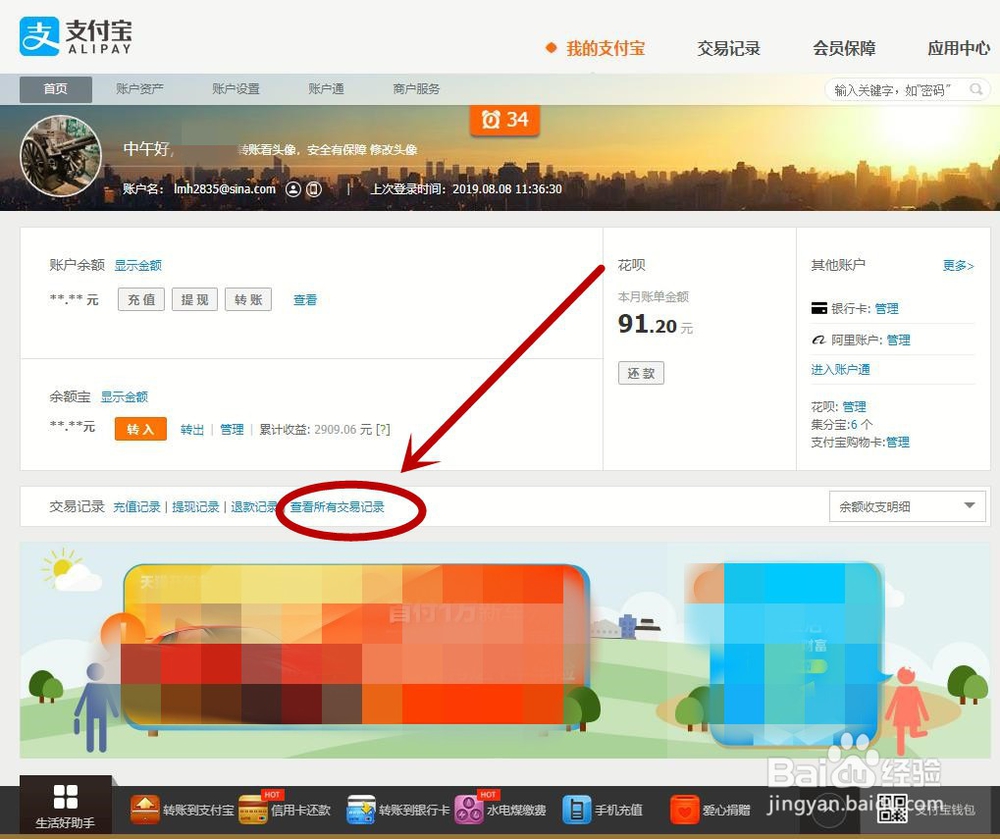Show account balance via 显示金额

[x=138, y=265]
